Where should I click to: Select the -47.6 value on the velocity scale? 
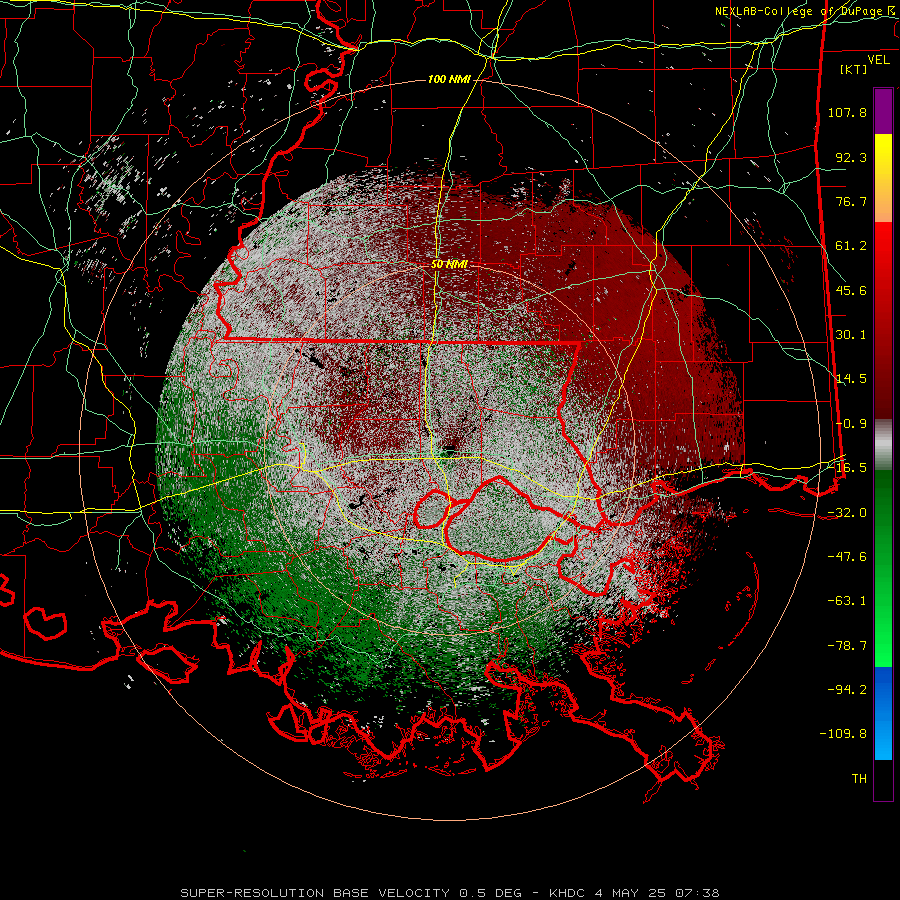[847, 557]
